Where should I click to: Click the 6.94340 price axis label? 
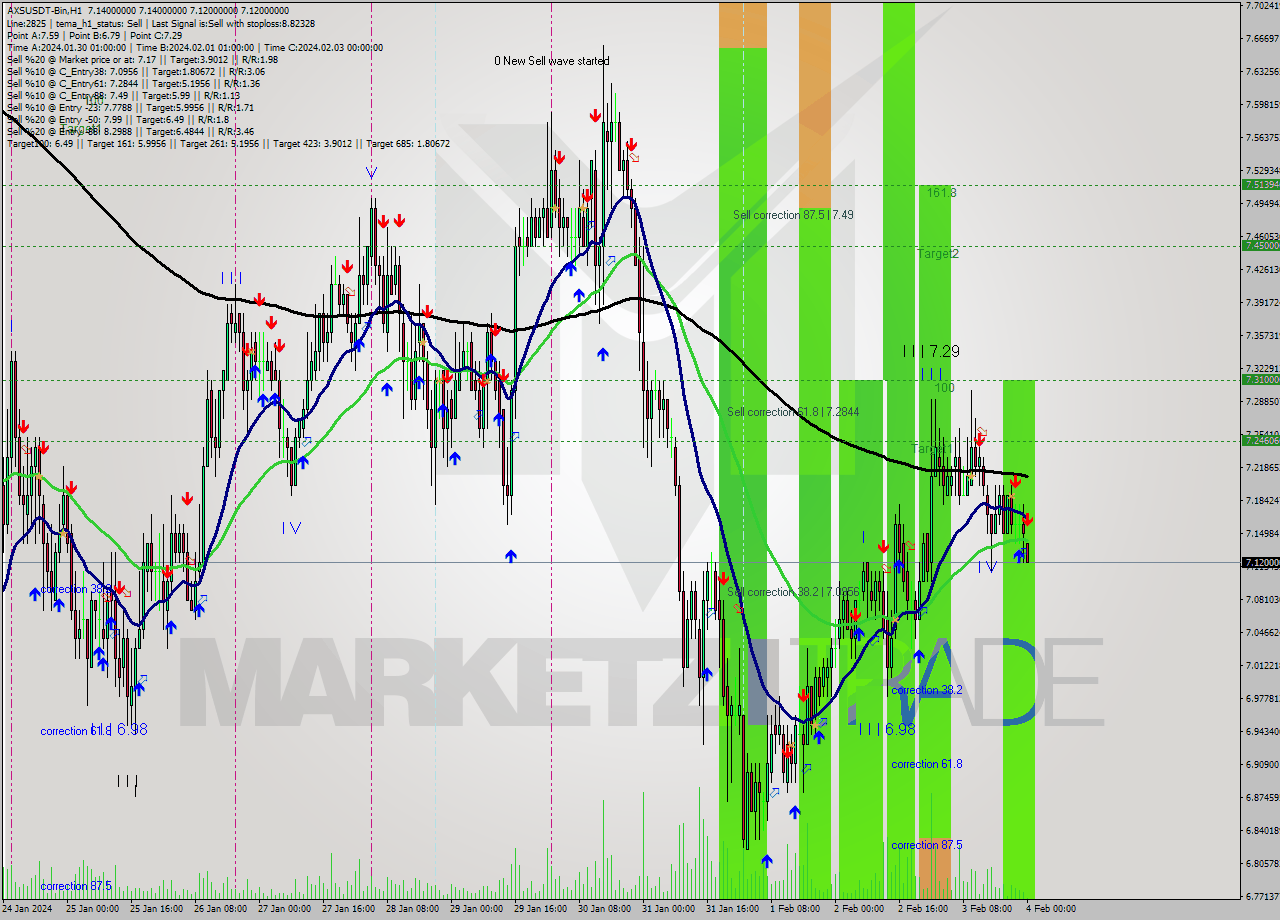1261,731
